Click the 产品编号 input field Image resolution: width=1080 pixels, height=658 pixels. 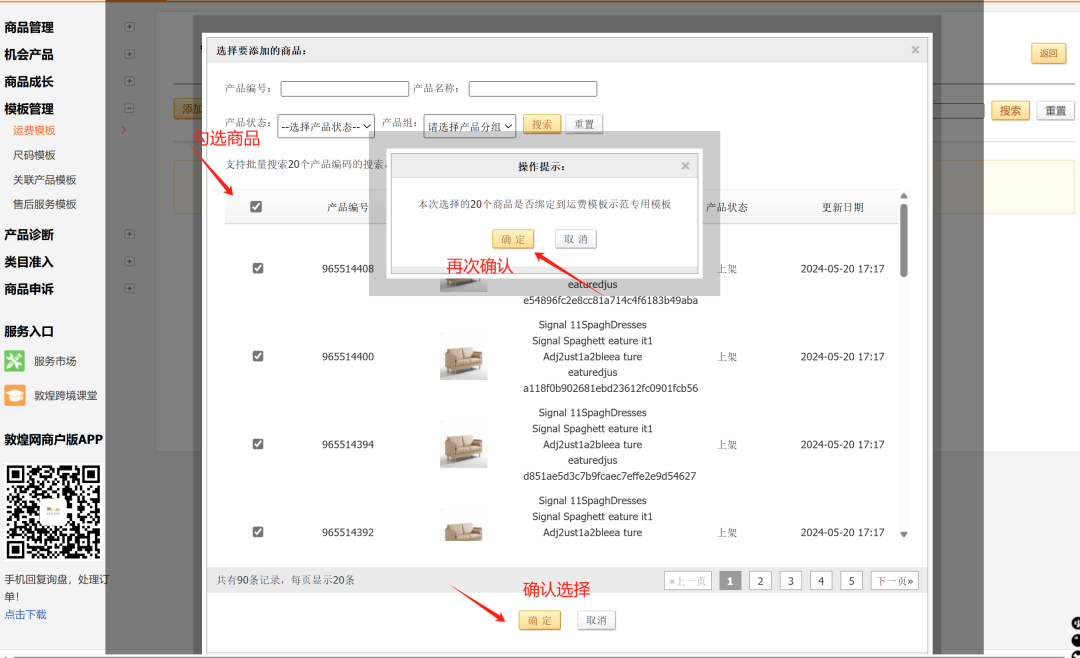[x=344, y=88]
